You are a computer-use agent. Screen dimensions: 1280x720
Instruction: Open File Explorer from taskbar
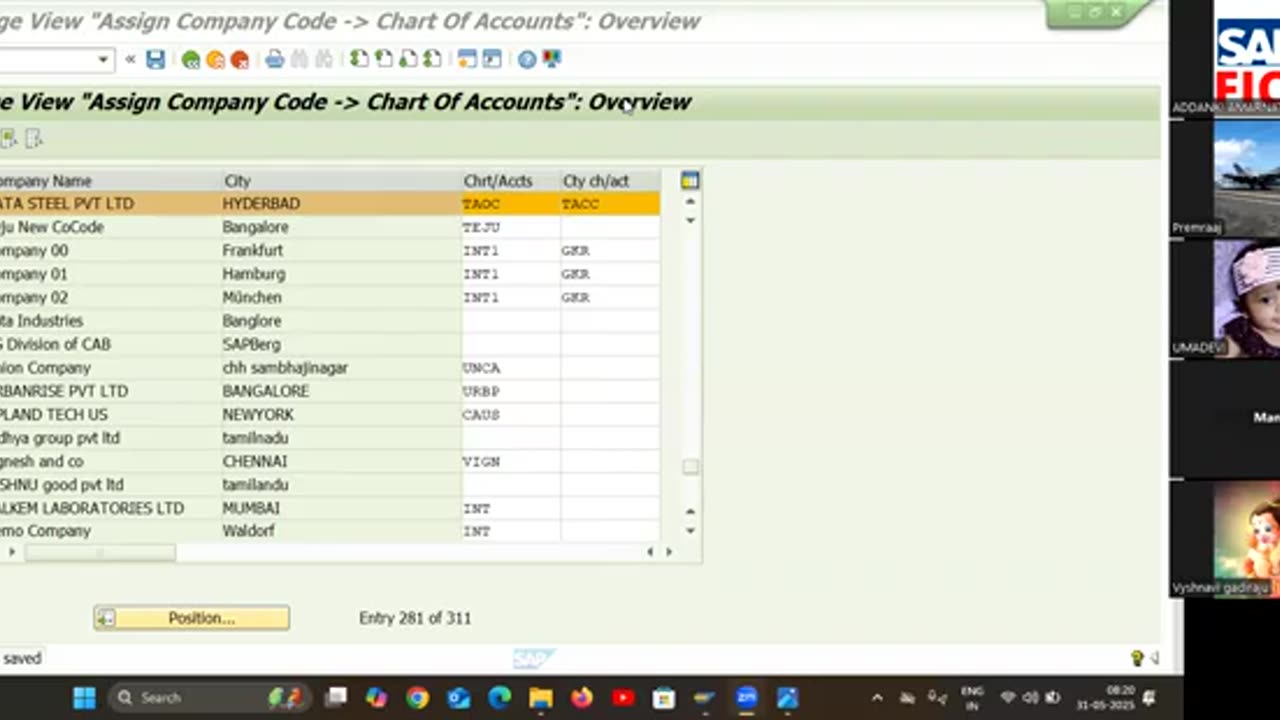click(x=541, y=698)
